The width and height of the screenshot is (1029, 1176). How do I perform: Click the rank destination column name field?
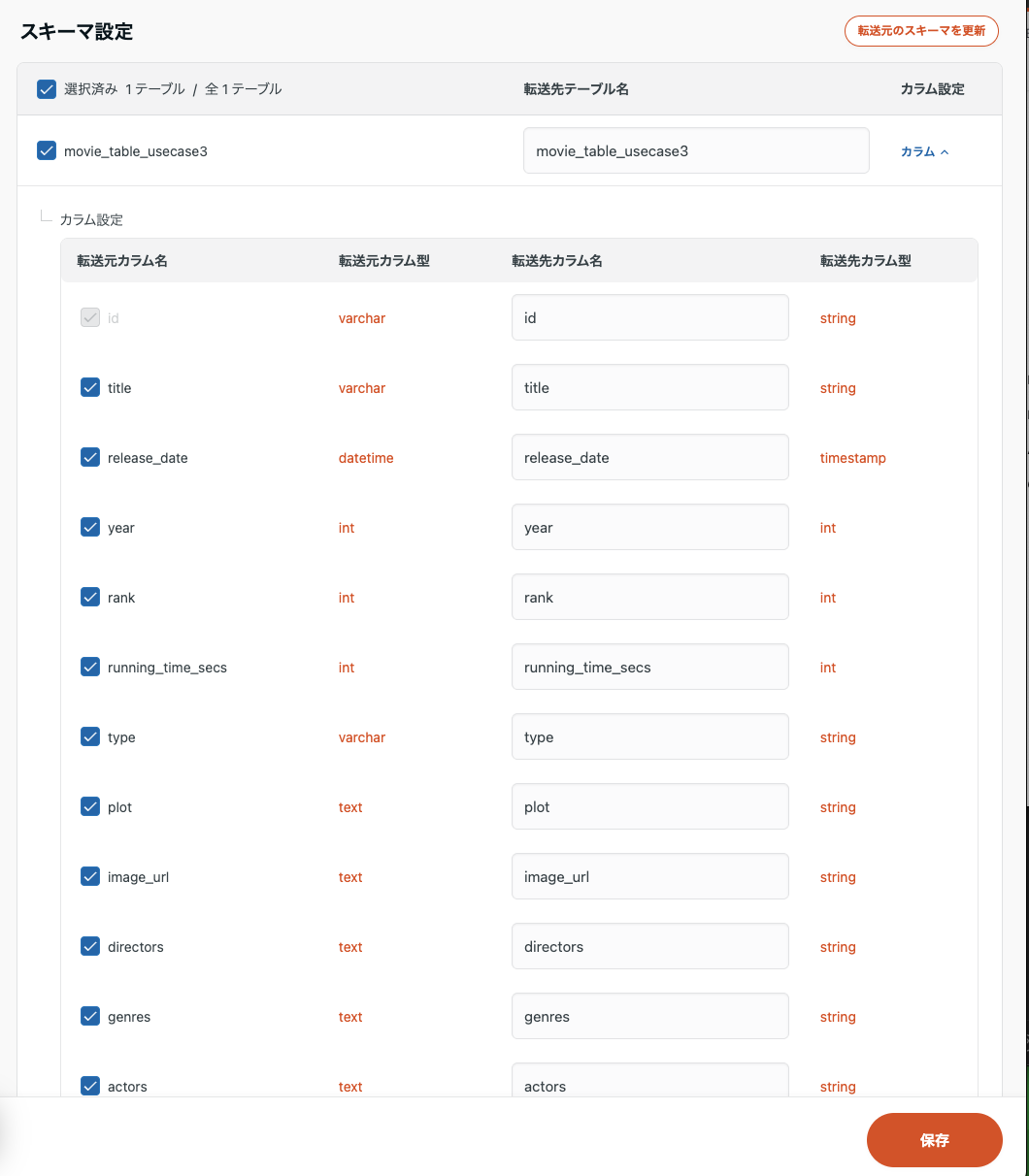[x=650, y=597]
